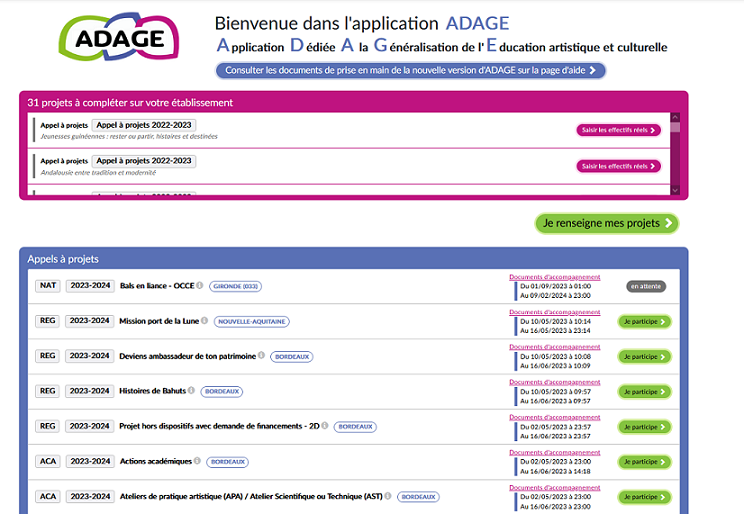This screenshot has height=514, width=744.
Task: Click the NOUVELLE-AQUITAINE tag
Action: pyautogui.click(x=251, y=321)
